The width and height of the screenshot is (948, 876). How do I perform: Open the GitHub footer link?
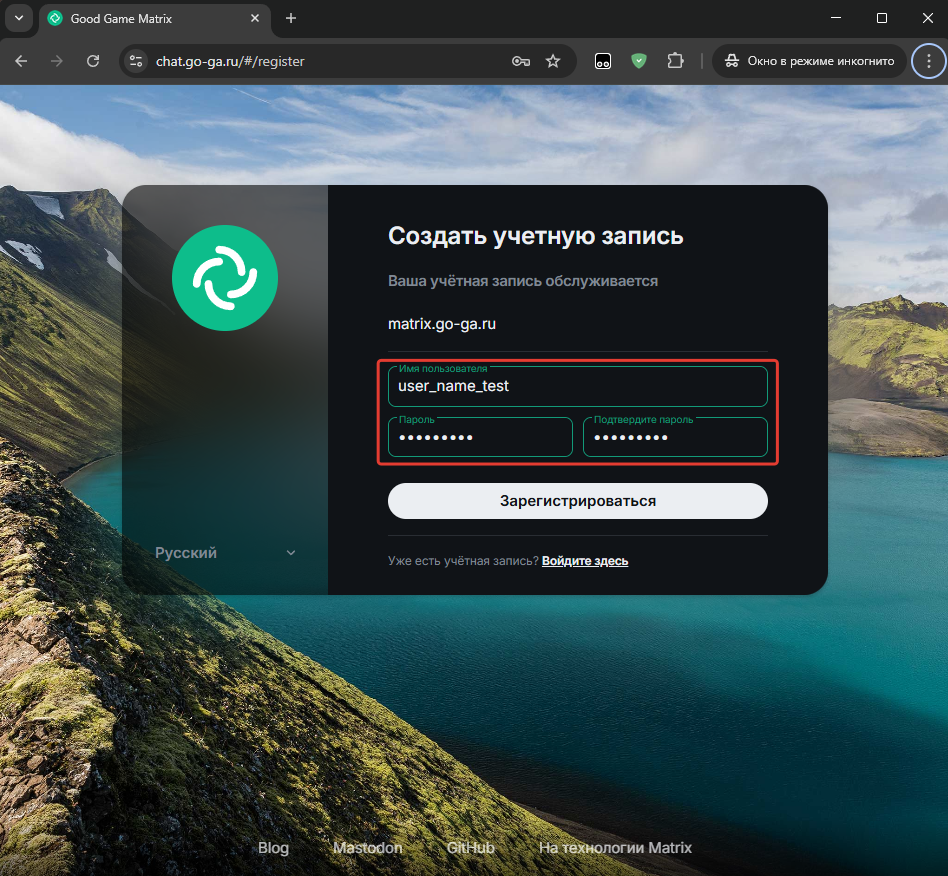470,848
